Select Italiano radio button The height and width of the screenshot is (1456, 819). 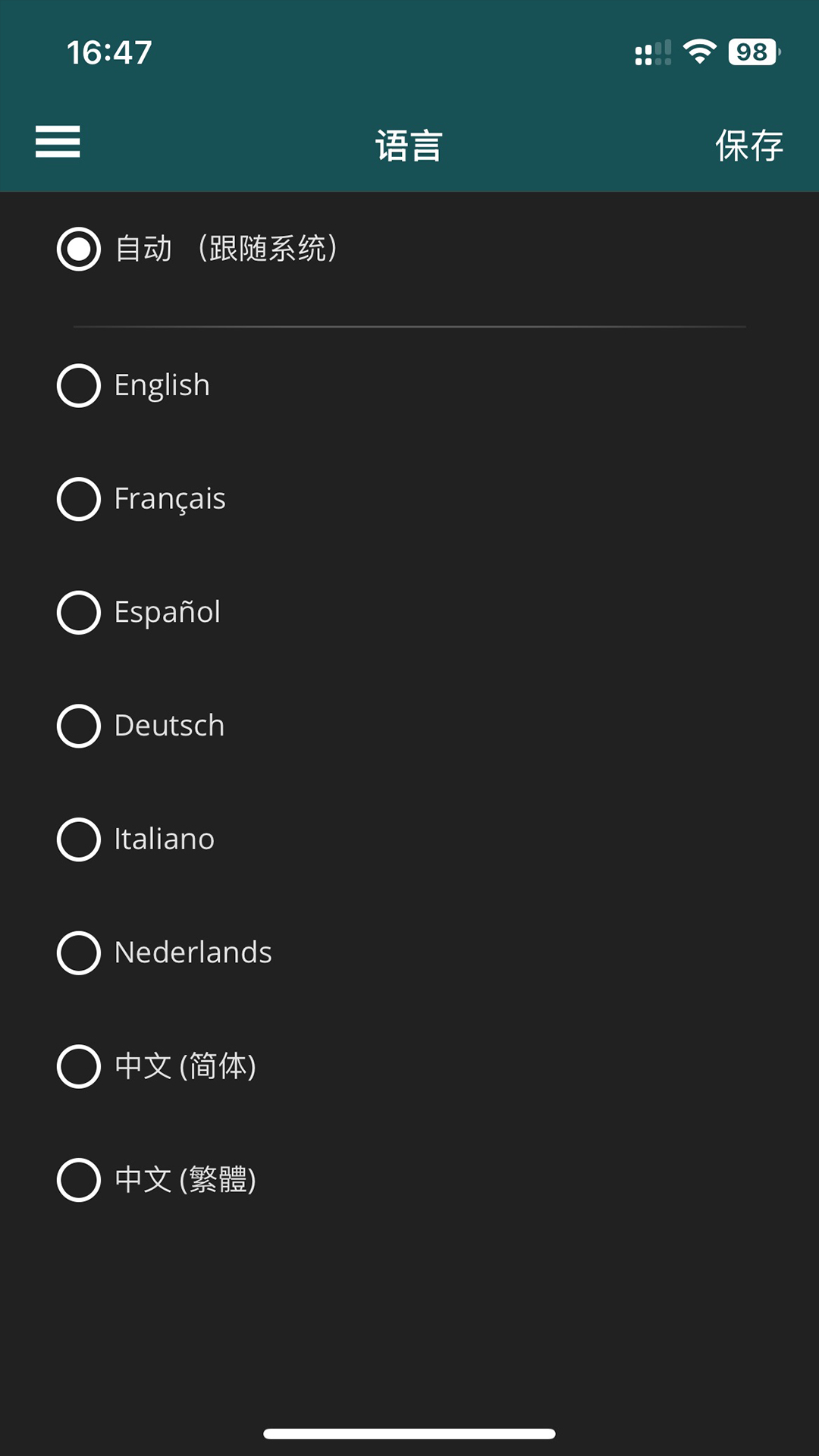click(79, 839)
